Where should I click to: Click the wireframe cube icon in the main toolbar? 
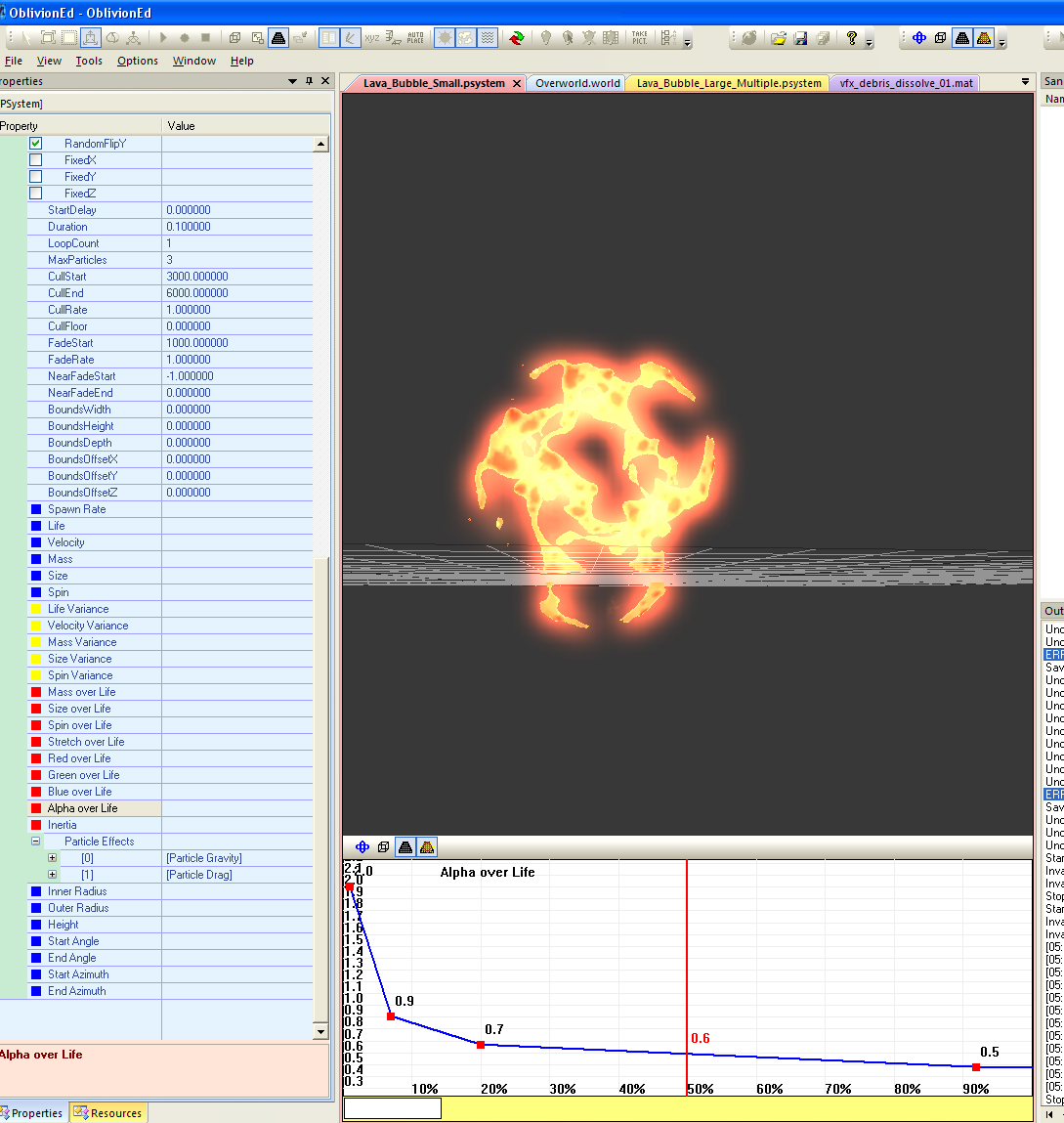234,38
